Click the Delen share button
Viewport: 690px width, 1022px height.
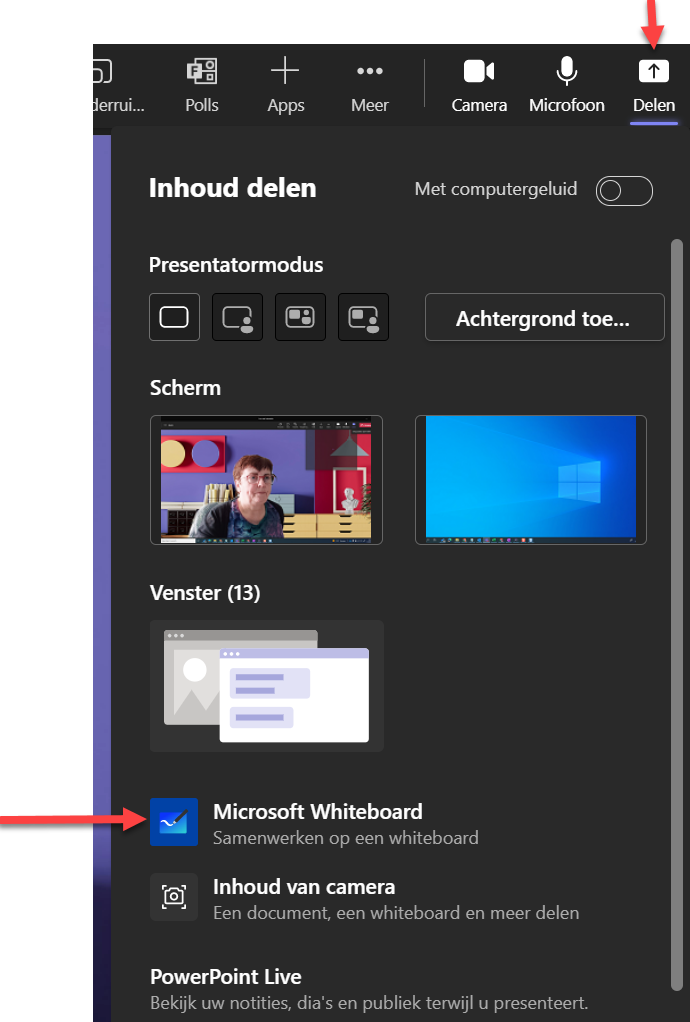[654, 85]
